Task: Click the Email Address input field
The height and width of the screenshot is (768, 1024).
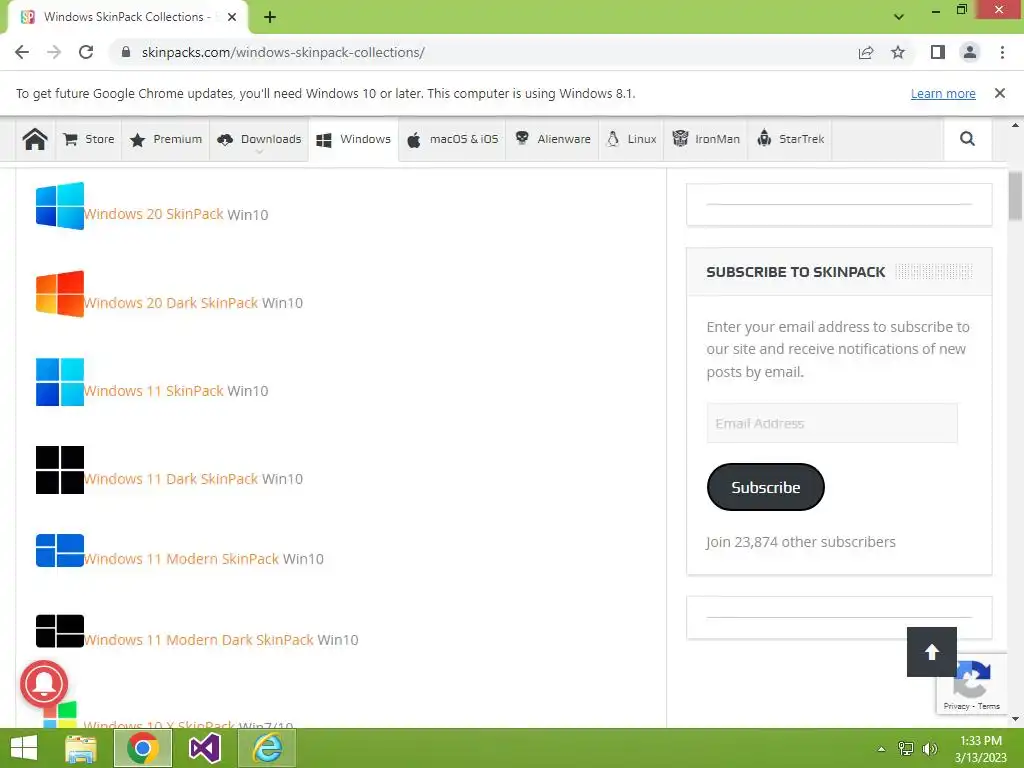Action: [x=832, y=423]
